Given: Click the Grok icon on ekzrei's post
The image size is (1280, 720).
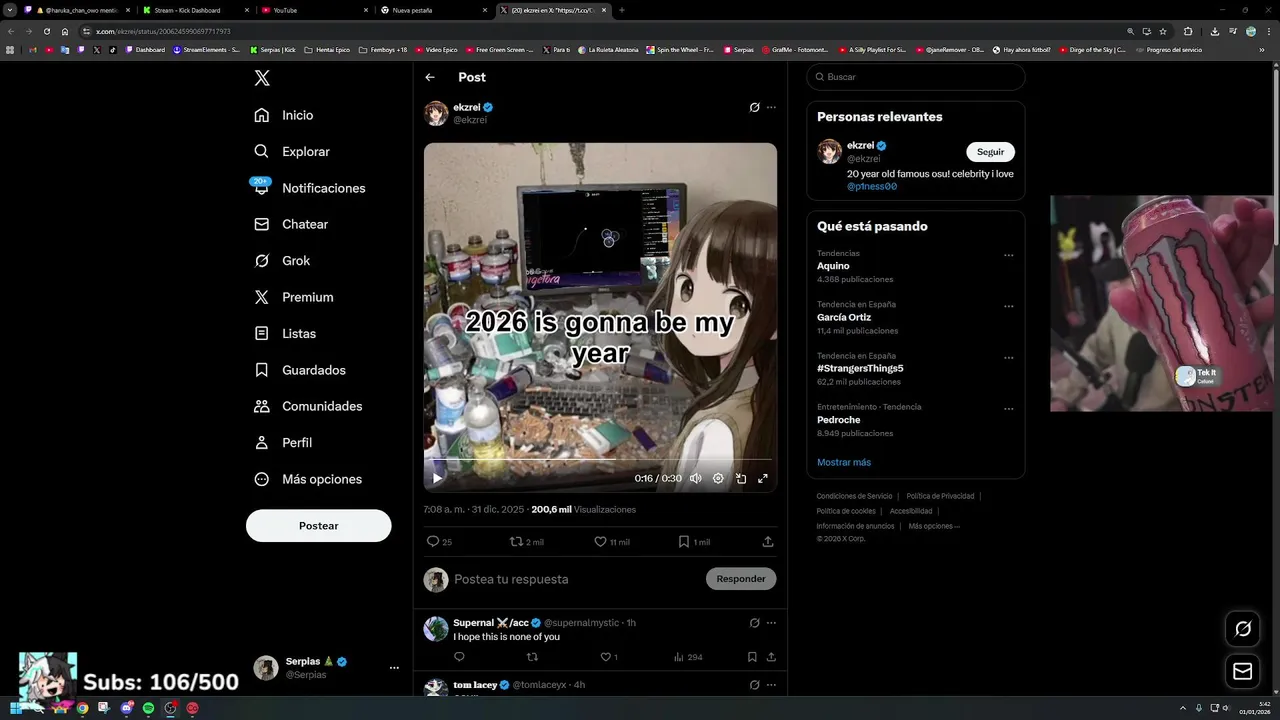Looking at the screenshot, I should [755, 107].
